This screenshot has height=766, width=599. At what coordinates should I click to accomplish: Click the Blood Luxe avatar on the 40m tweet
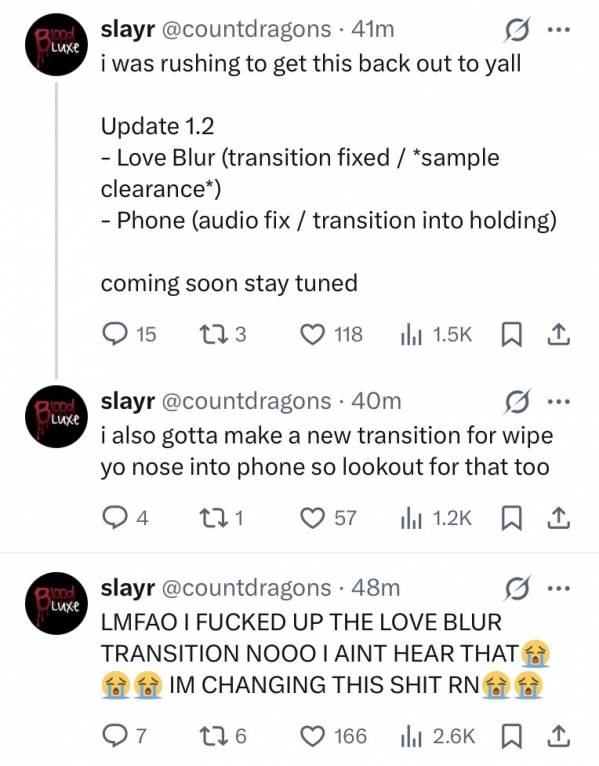pyautogui.click(x=56, y=416)
